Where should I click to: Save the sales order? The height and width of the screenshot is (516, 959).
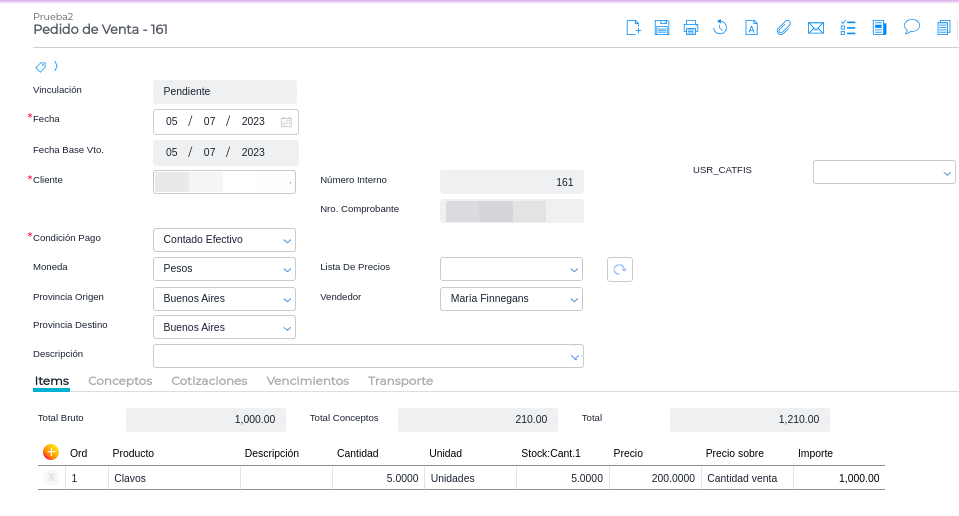662,28
